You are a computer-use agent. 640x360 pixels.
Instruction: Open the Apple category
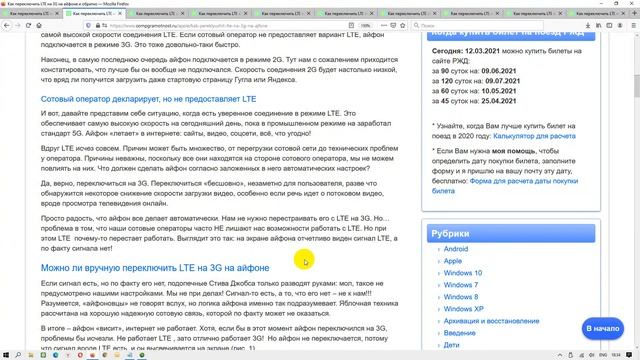pos(453,261)
